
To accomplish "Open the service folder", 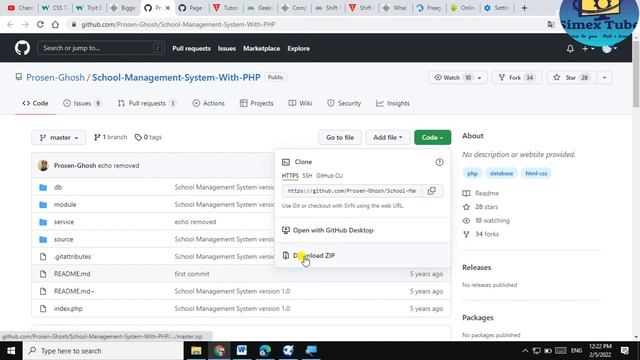I will coord(64,222).
